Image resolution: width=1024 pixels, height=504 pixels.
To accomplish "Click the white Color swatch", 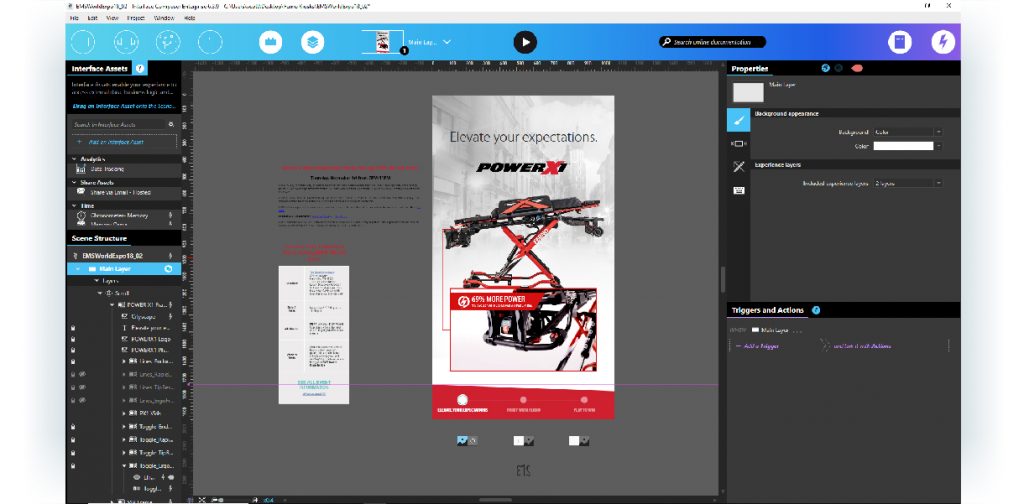I will click(x=903, y=146).
